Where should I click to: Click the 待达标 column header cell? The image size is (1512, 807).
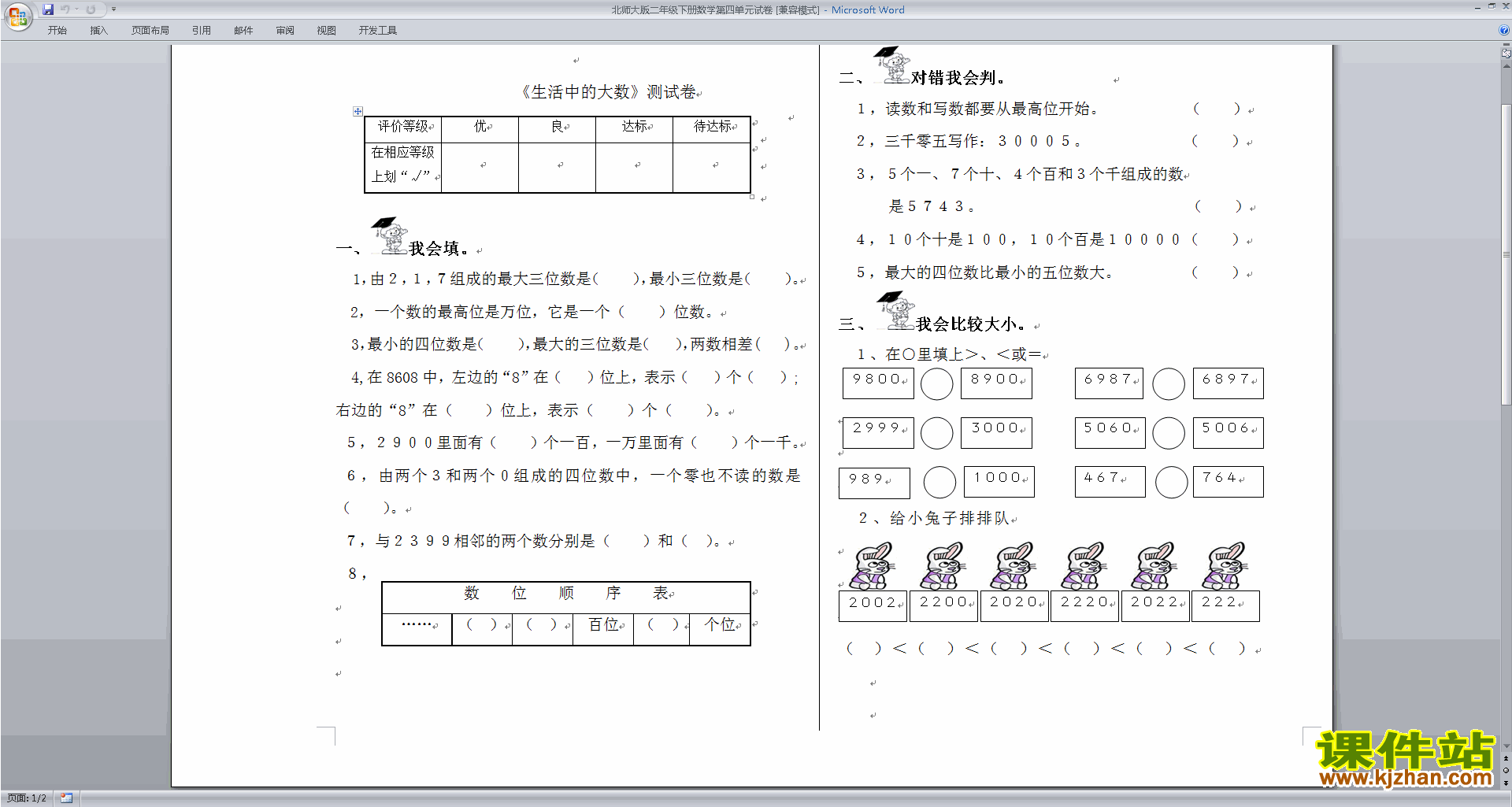click(x=712, y=128)
